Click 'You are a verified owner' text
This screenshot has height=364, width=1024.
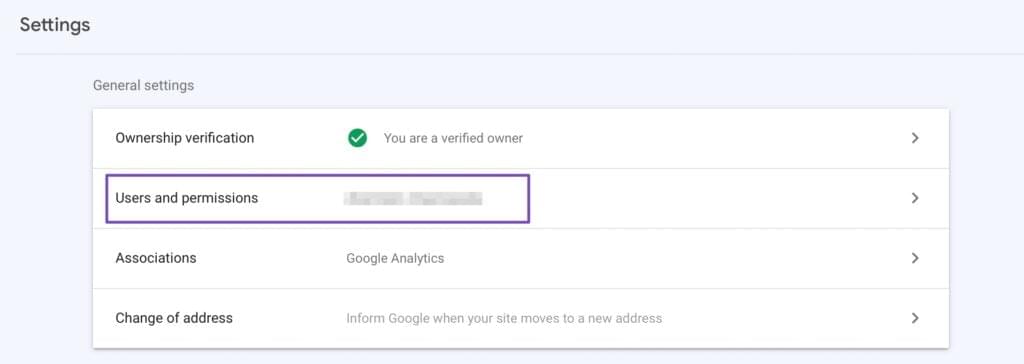coord(453,139)
